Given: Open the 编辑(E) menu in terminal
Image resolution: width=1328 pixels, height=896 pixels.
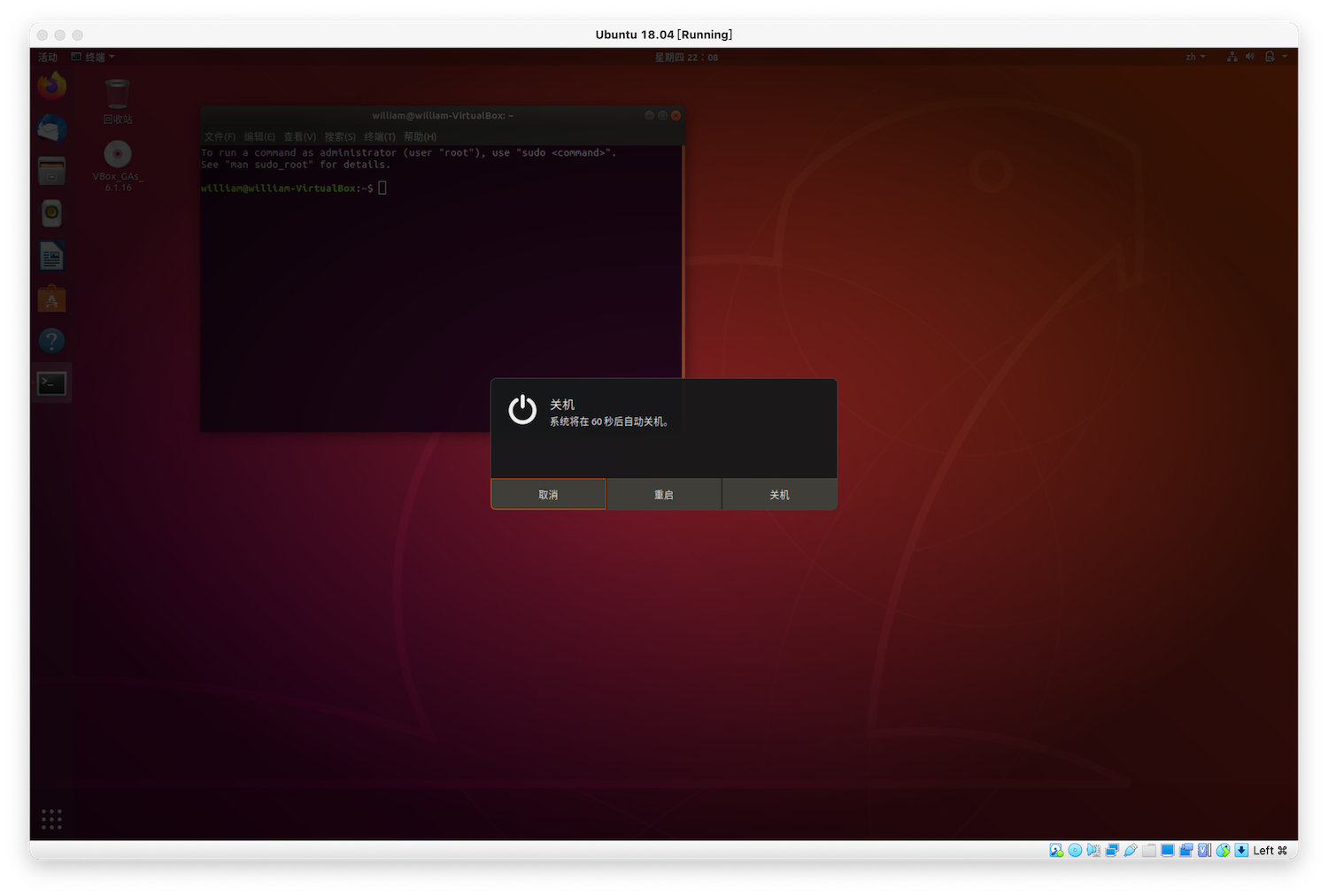Looking at the screenshot, I should click(x=259, y=136).
